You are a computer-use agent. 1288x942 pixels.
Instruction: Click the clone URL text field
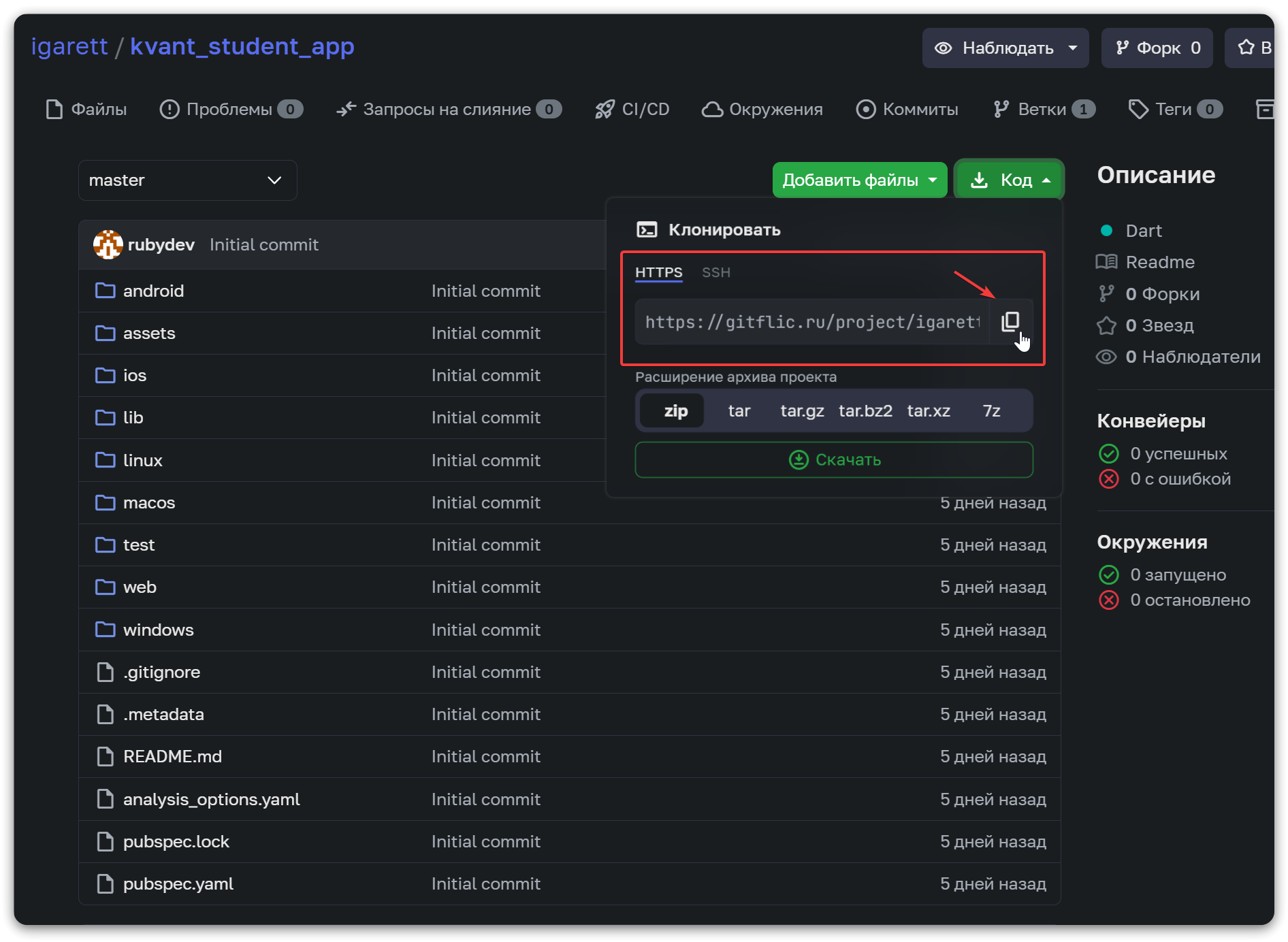pos(811,321)
